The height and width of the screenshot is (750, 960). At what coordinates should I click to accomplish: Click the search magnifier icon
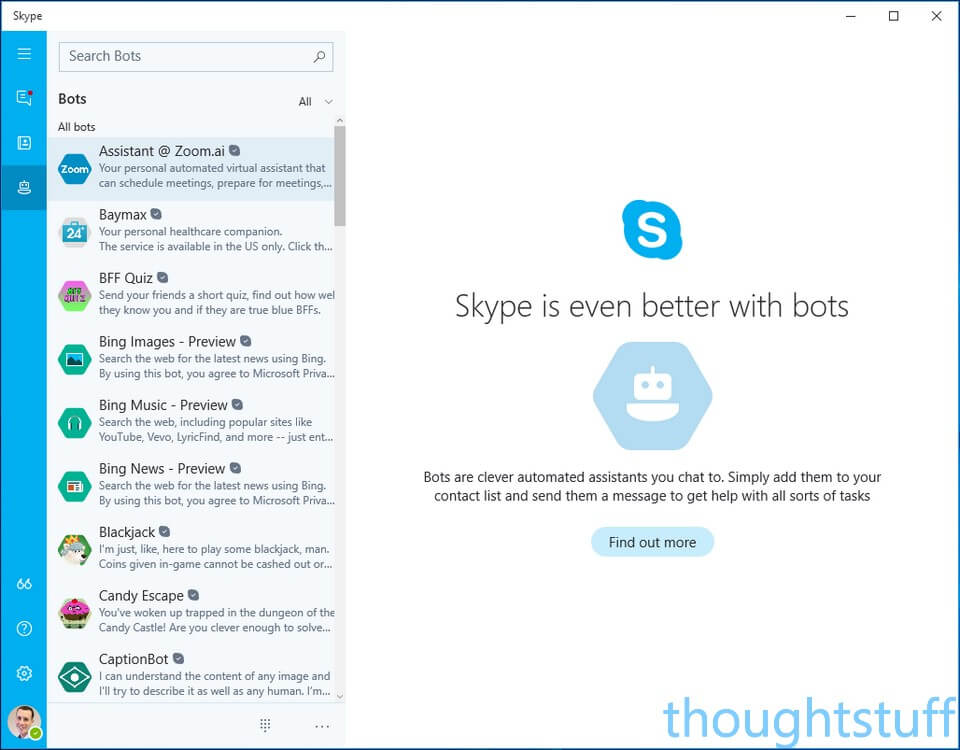(x=319, y=57)
